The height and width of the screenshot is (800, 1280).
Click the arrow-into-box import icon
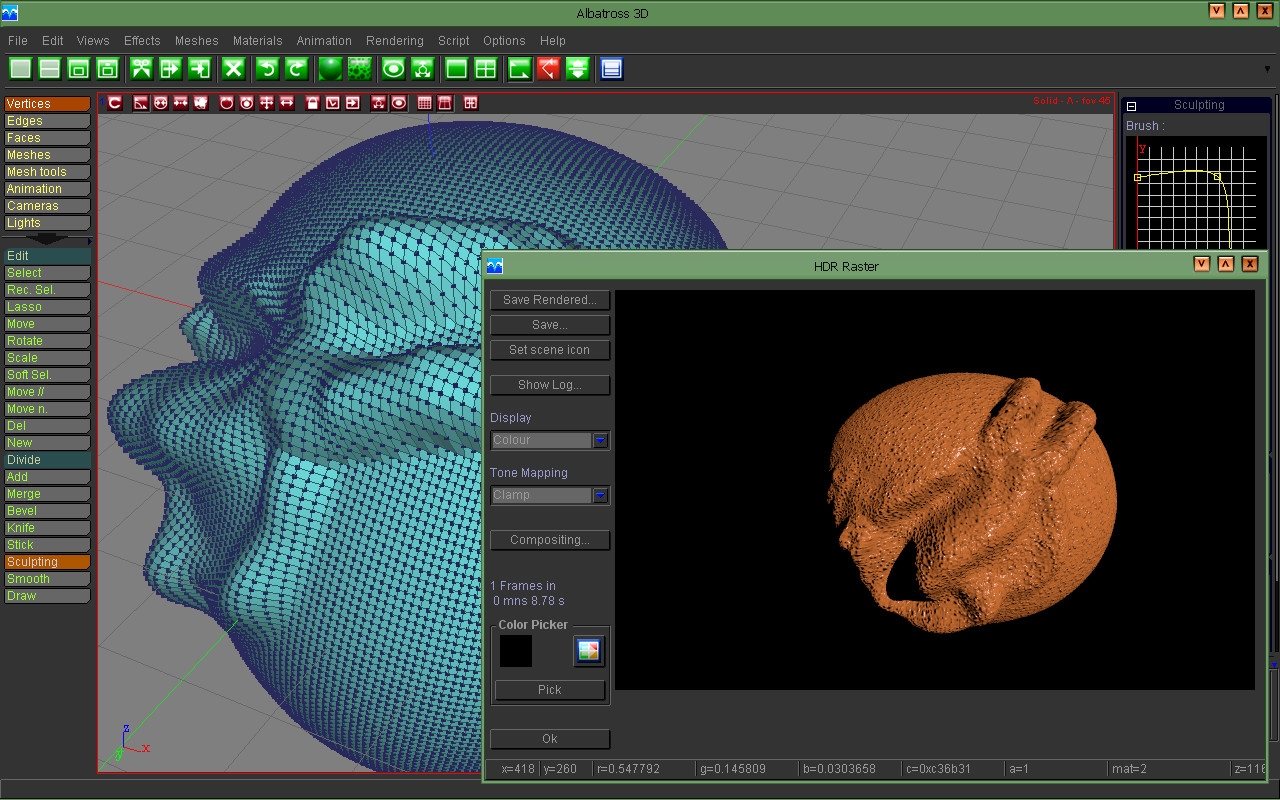pyautogui.click(x=199, y=69)
